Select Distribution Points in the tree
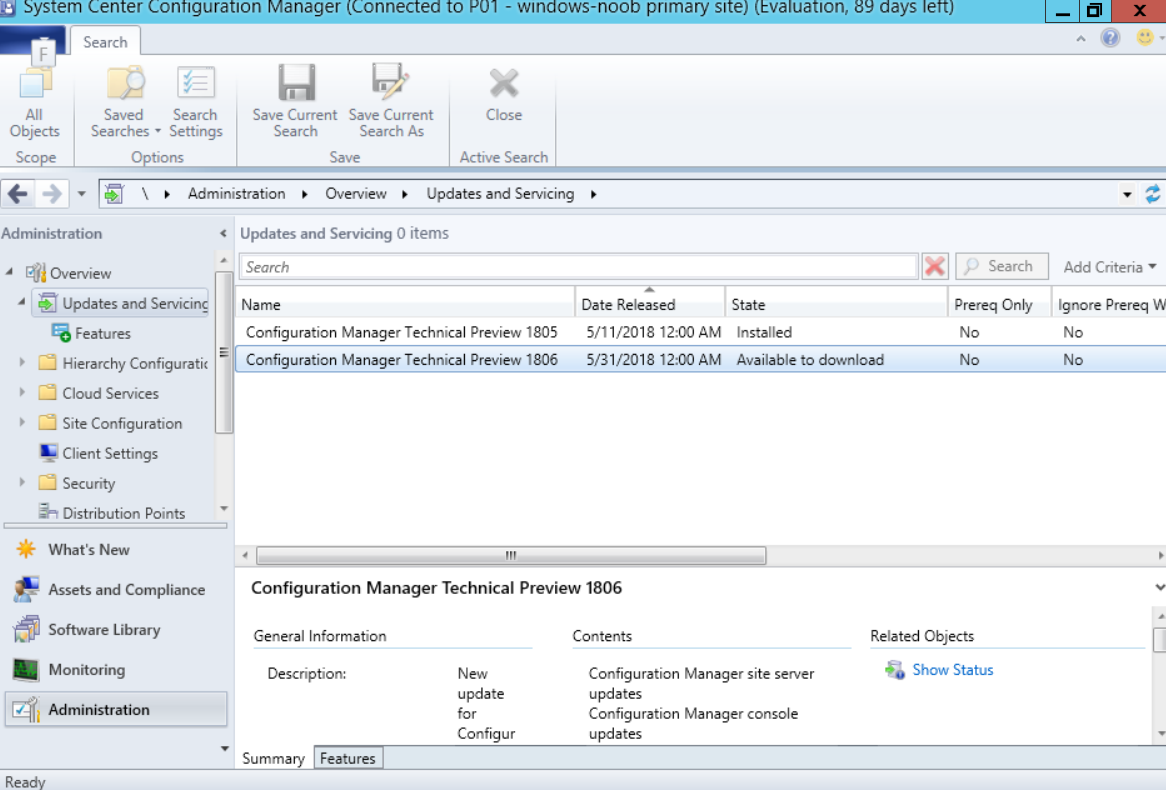The height and width of the screenshot is (790, 1166). click(x=123, y=513)
